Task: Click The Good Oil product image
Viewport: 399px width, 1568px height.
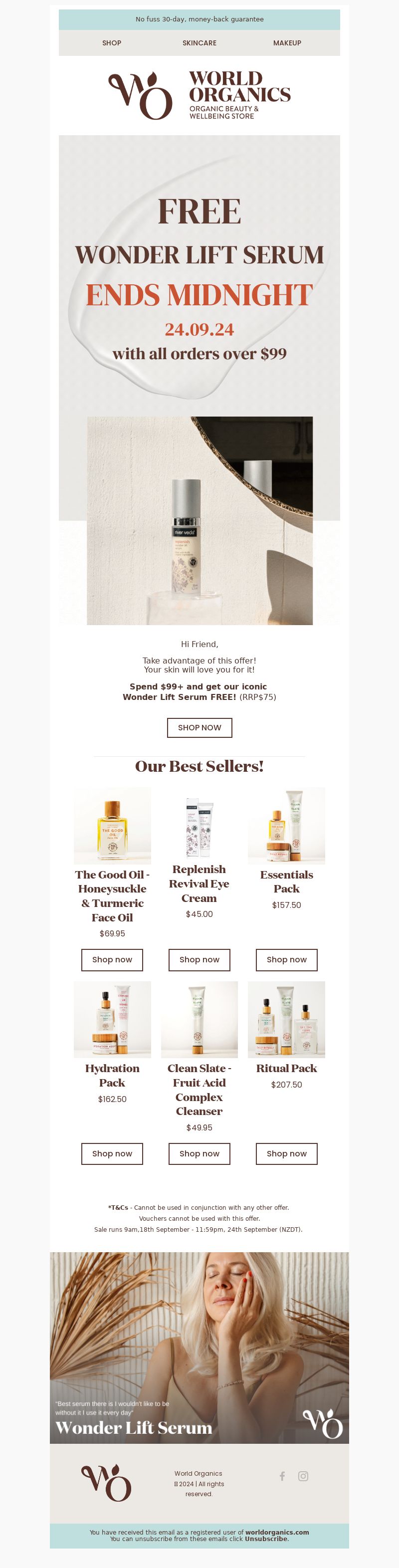Action: (113, 825)
